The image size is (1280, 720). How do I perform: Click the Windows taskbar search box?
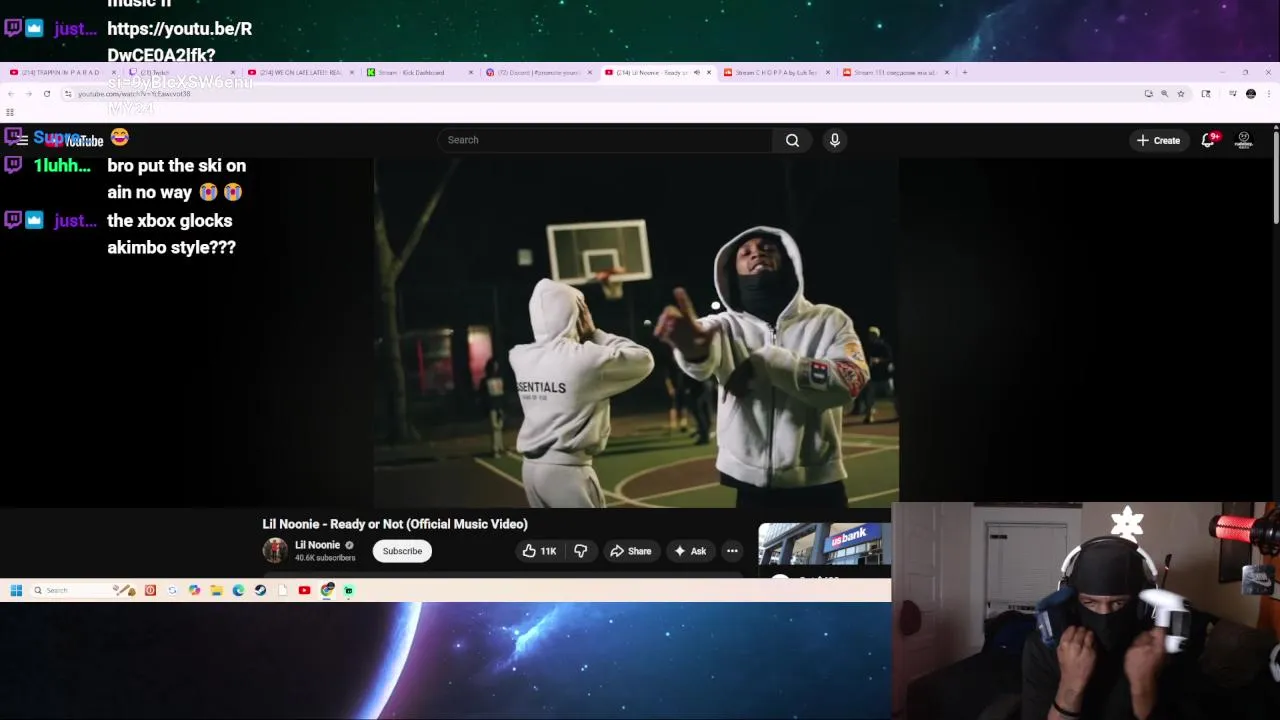pyautogui.click(x=82, y=590)
